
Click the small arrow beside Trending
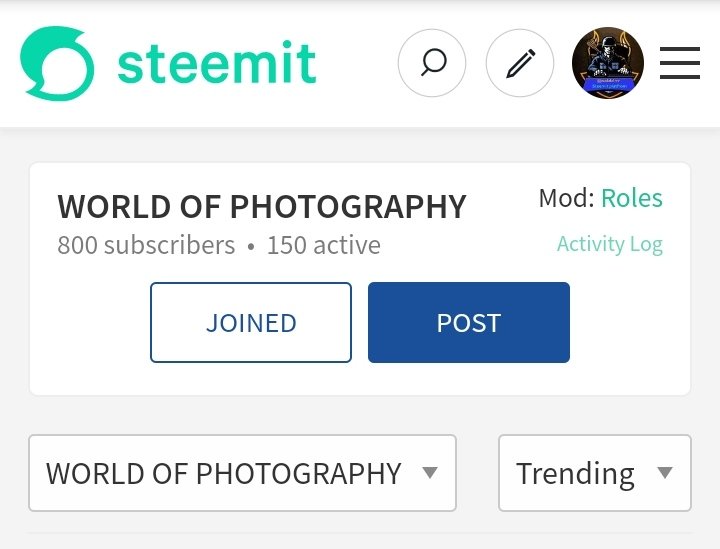coord(664,472)
